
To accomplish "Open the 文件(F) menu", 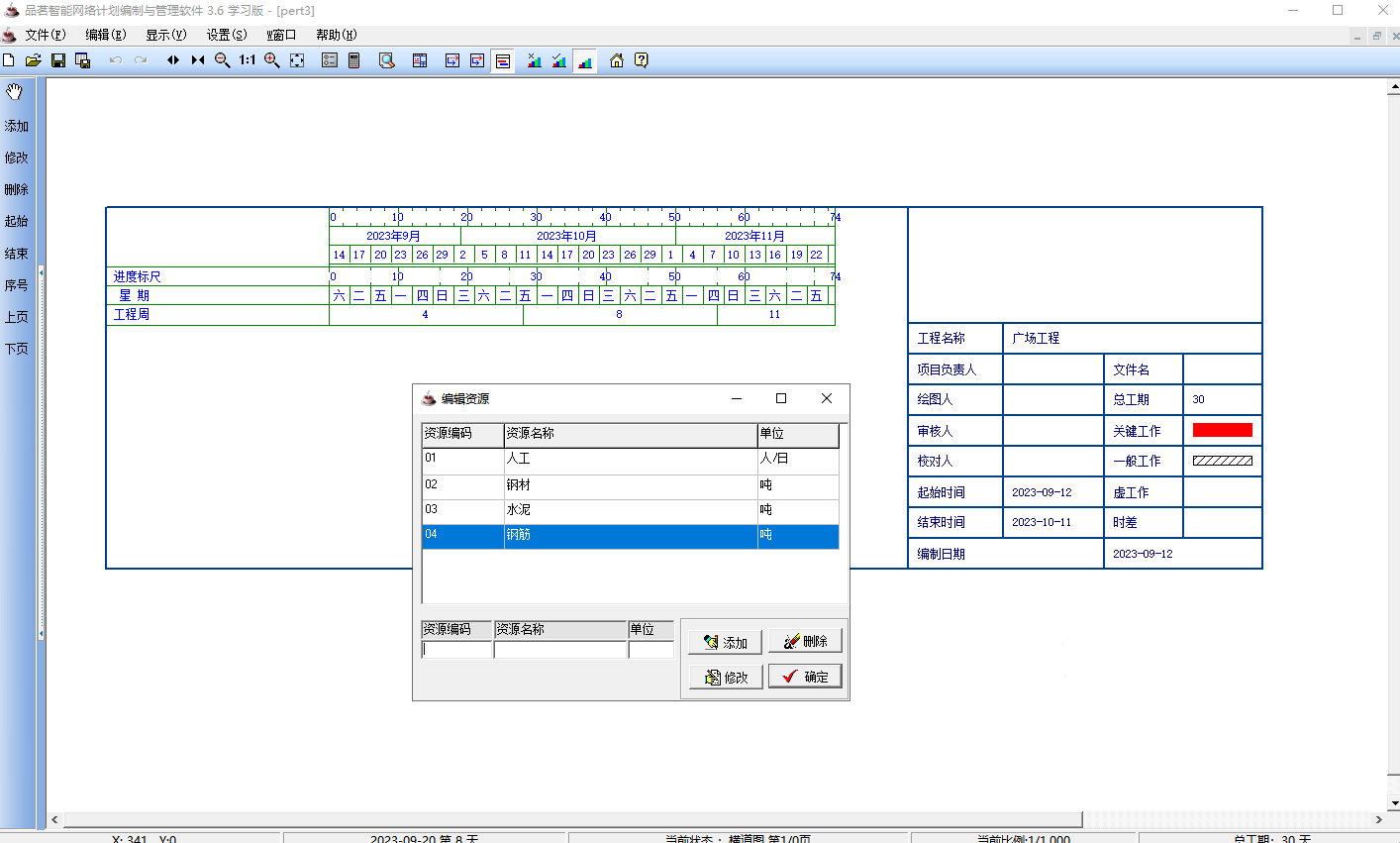I will click(46, 35).
